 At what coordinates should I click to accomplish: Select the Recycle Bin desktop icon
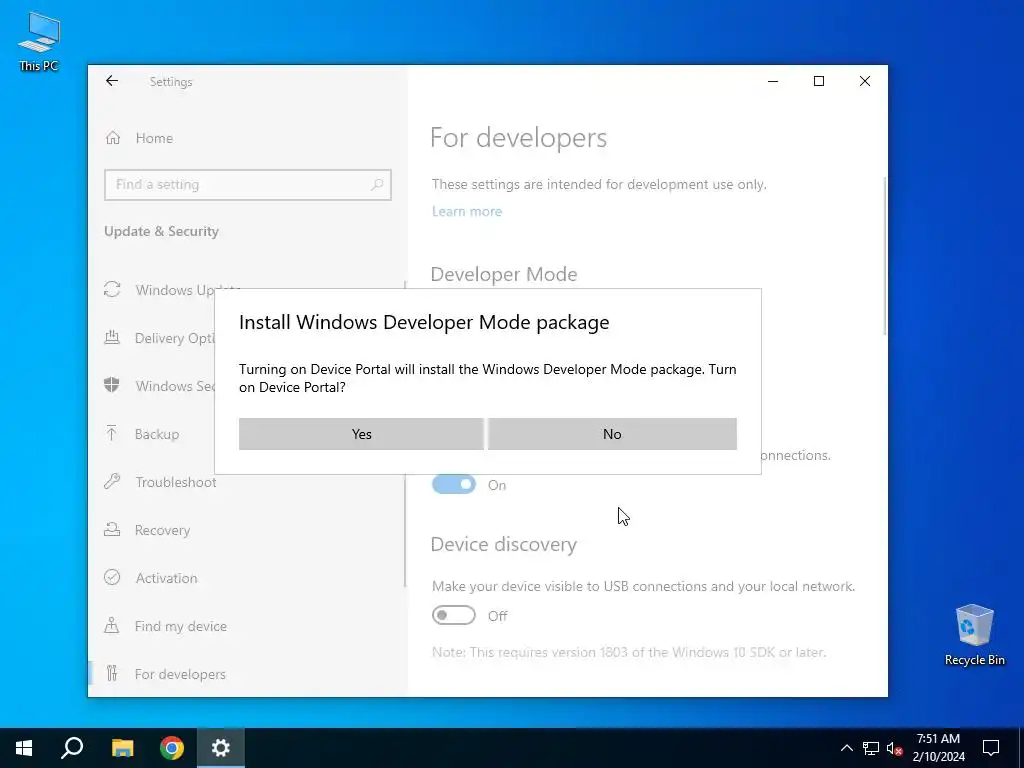(974, 634)
